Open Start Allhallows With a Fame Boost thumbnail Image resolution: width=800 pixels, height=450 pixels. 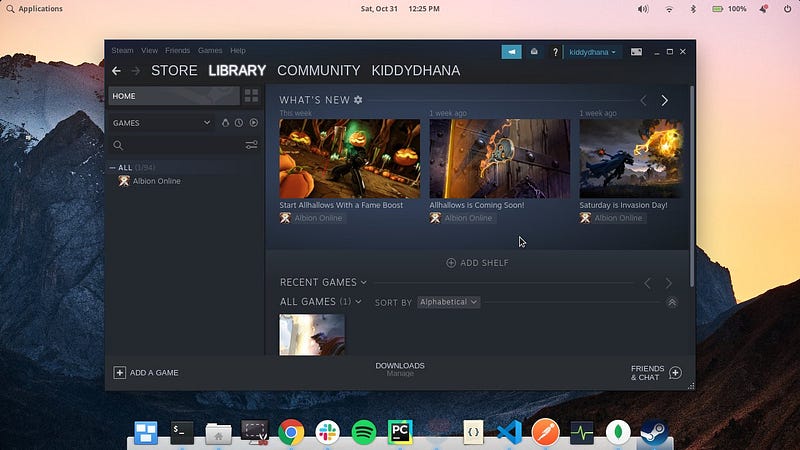[350, 159]
